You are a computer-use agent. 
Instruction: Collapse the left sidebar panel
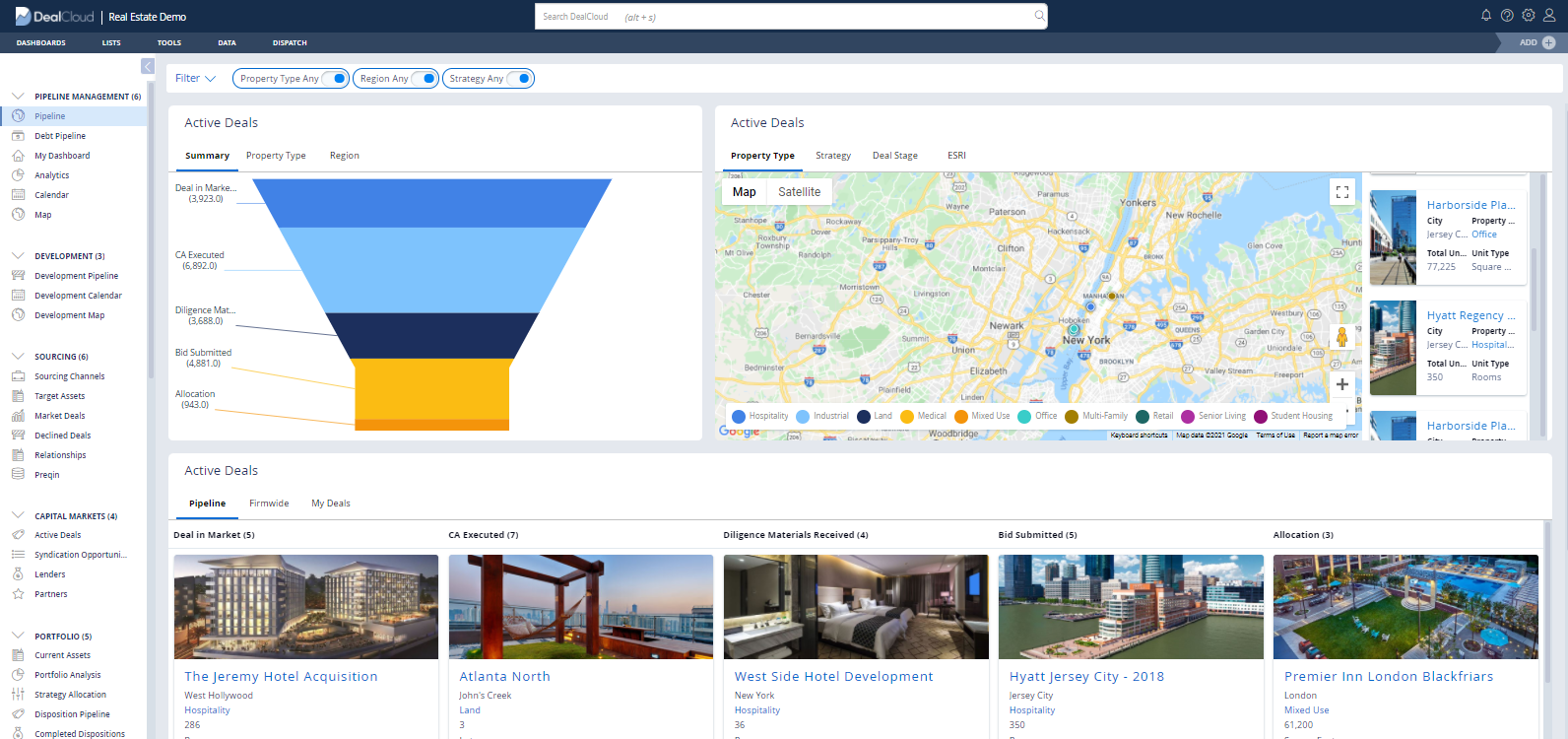coord(148,66)
